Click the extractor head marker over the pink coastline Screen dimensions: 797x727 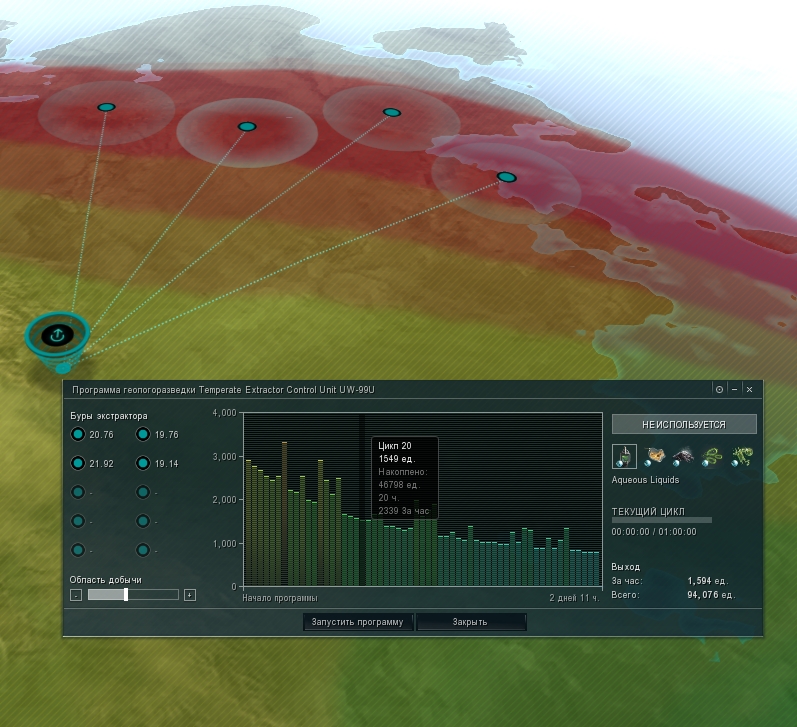click(x=506, y=177)
